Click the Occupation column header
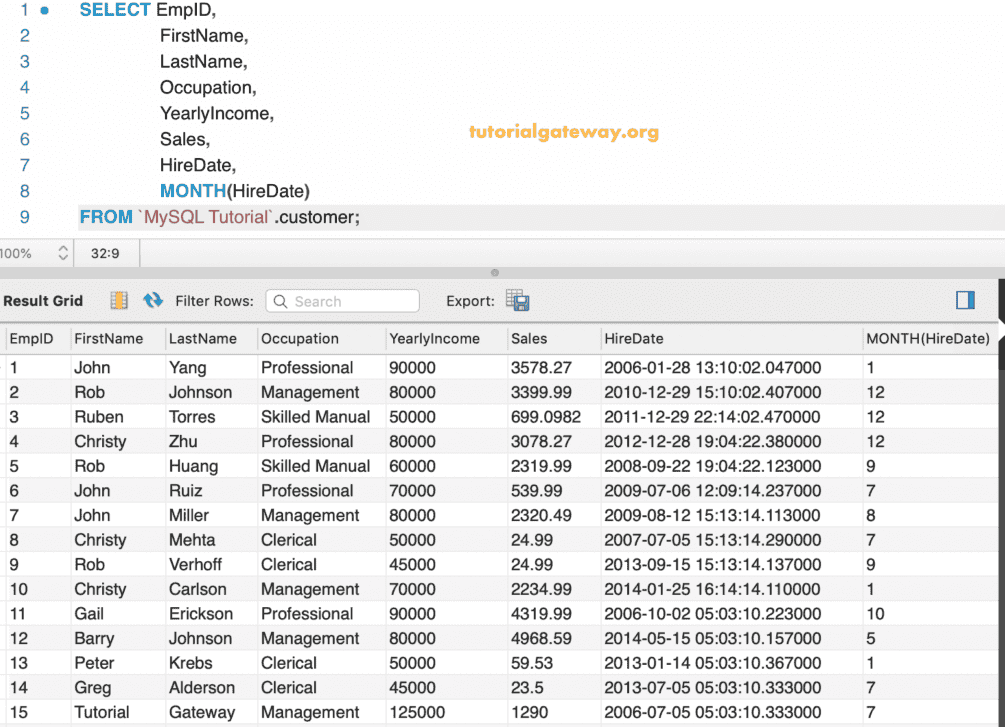Image resolution: width=1005 pixels, height=727 pixels. point(300,339)
